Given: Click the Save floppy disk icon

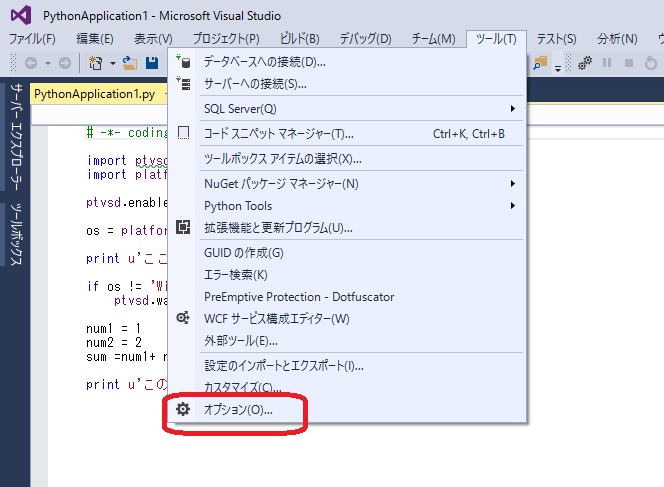Looking at the screenshot, I should pyautogui.click(x=152, y=63).
